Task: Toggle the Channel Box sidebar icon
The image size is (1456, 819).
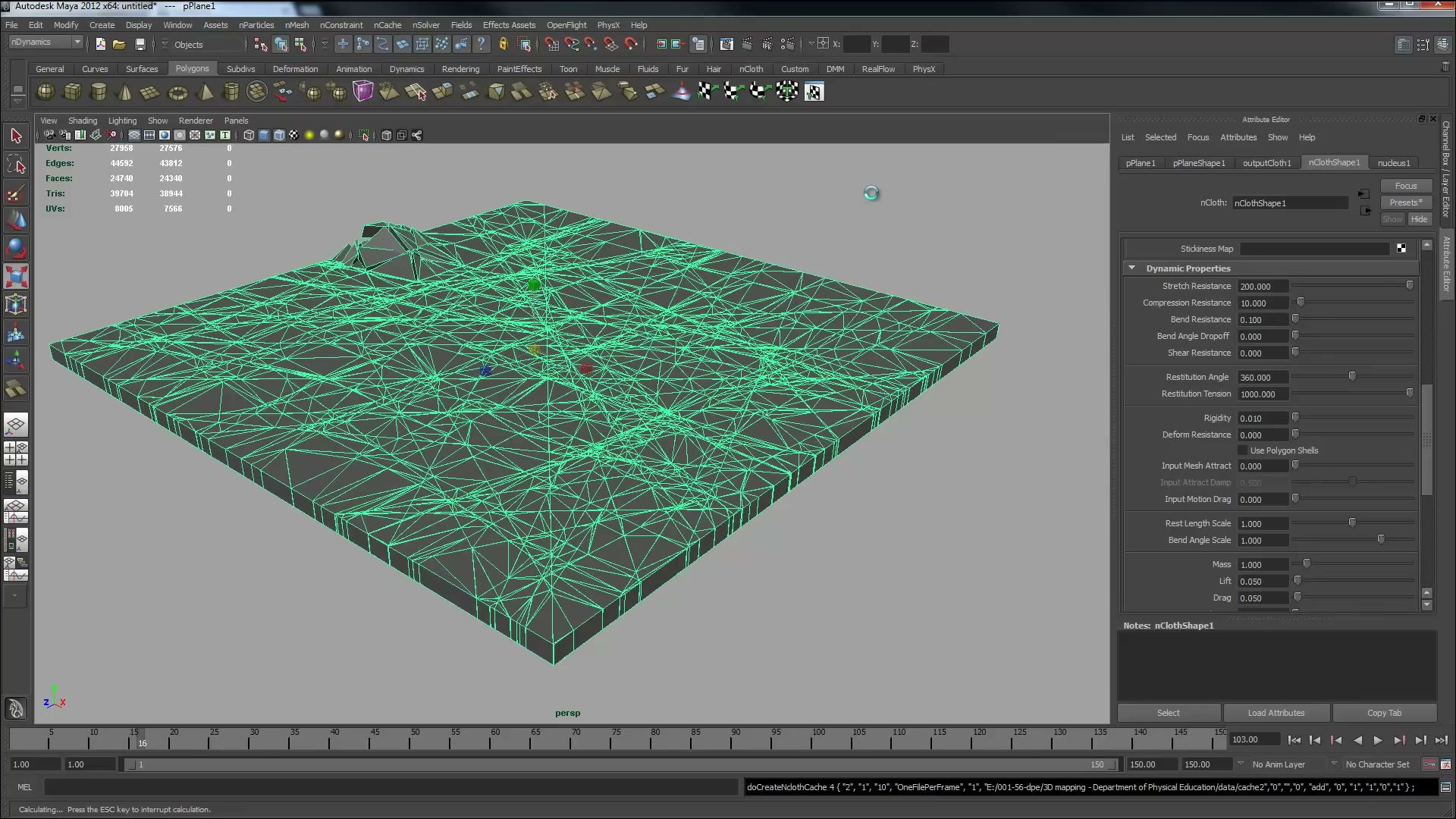Action: coord(1442,45)
